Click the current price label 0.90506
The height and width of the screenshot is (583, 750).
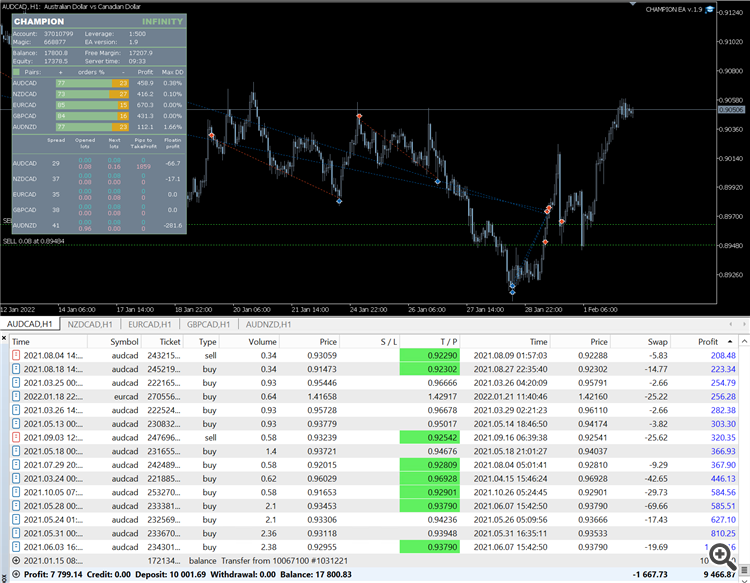(x=732, y=110)
